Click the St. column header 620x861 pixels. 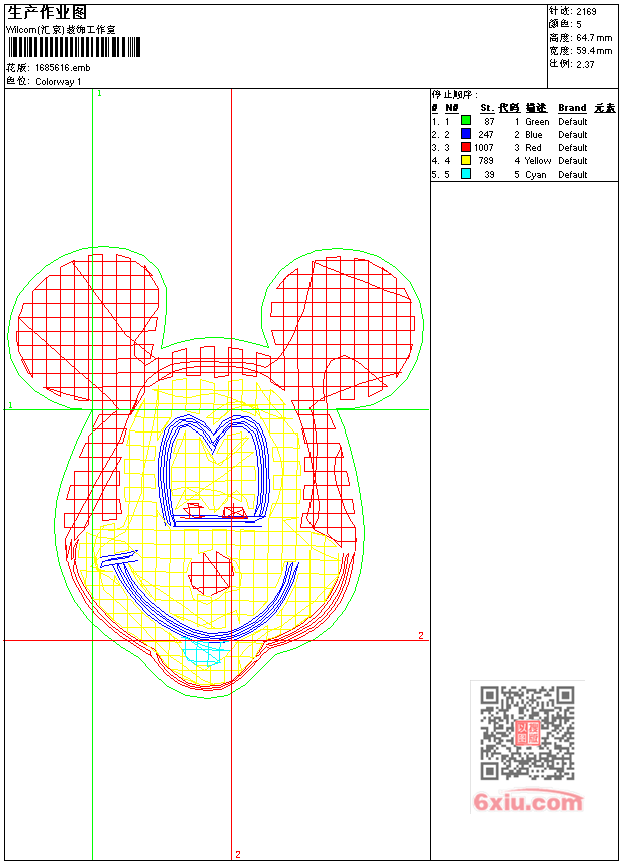click(x=487, y=108)
